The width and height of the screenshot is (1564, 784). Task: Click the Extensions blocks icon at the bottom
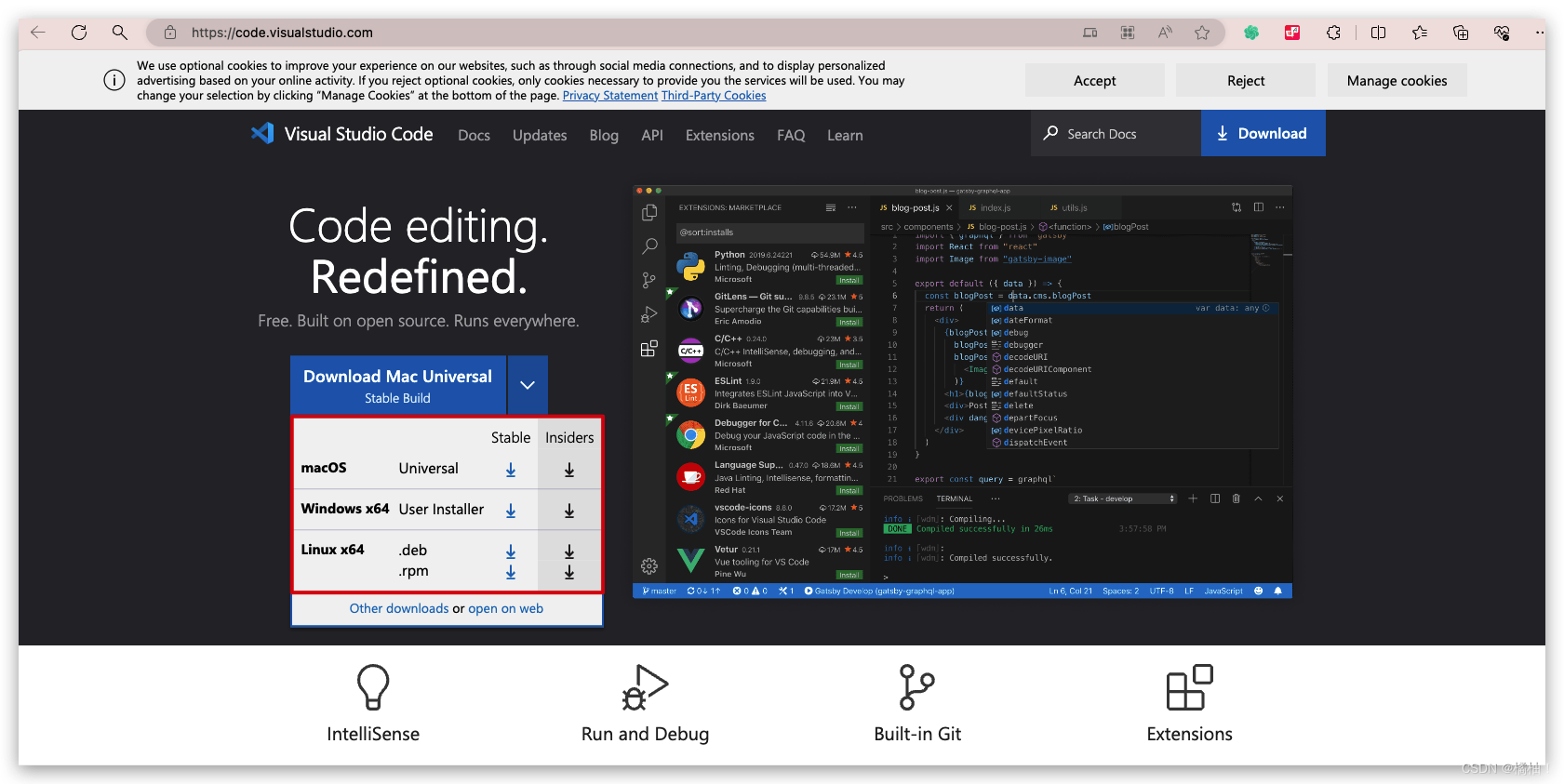1189,688
